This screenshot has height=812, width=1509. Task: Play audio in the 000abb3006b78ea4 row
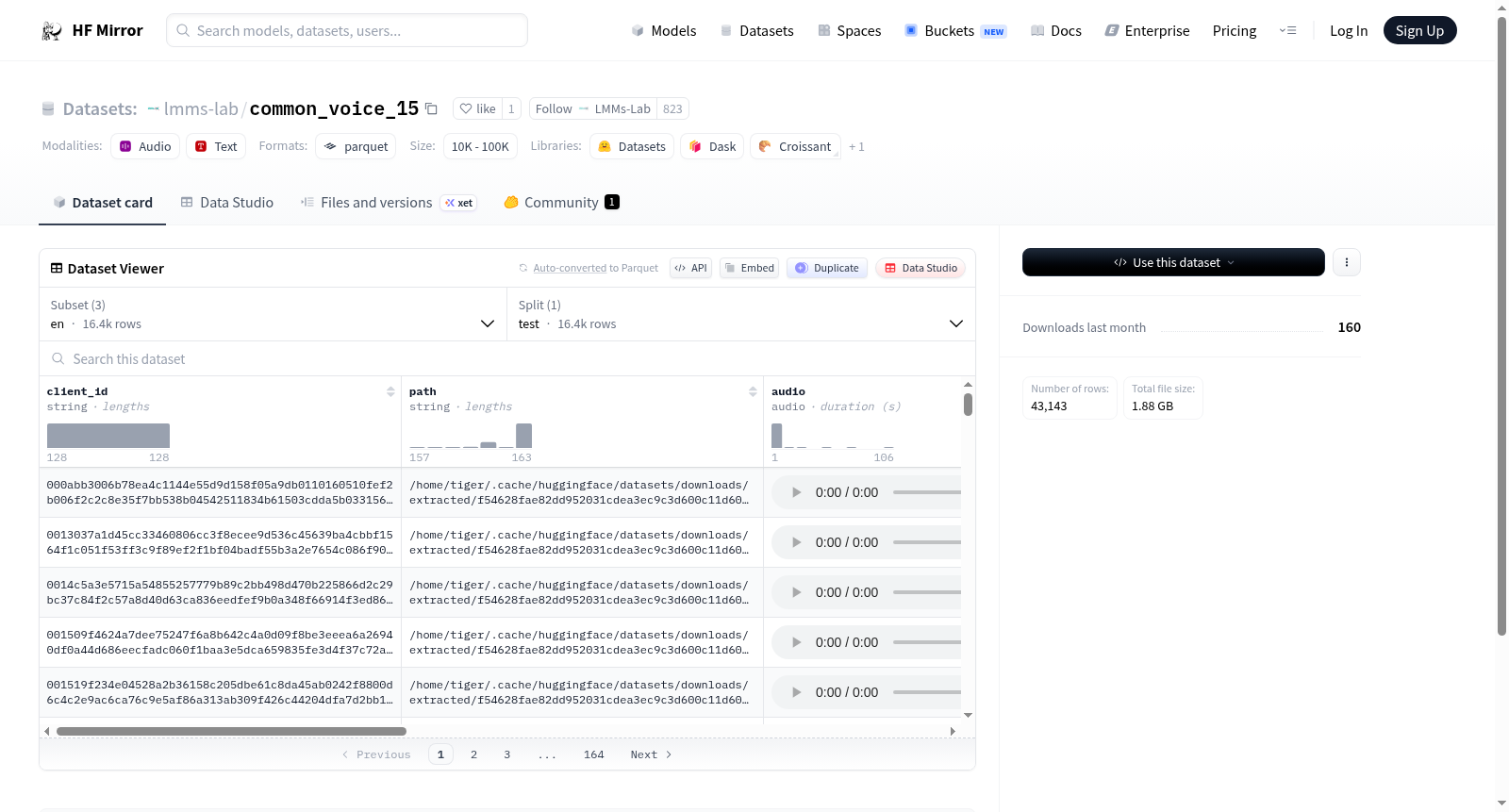pos(796,492)
